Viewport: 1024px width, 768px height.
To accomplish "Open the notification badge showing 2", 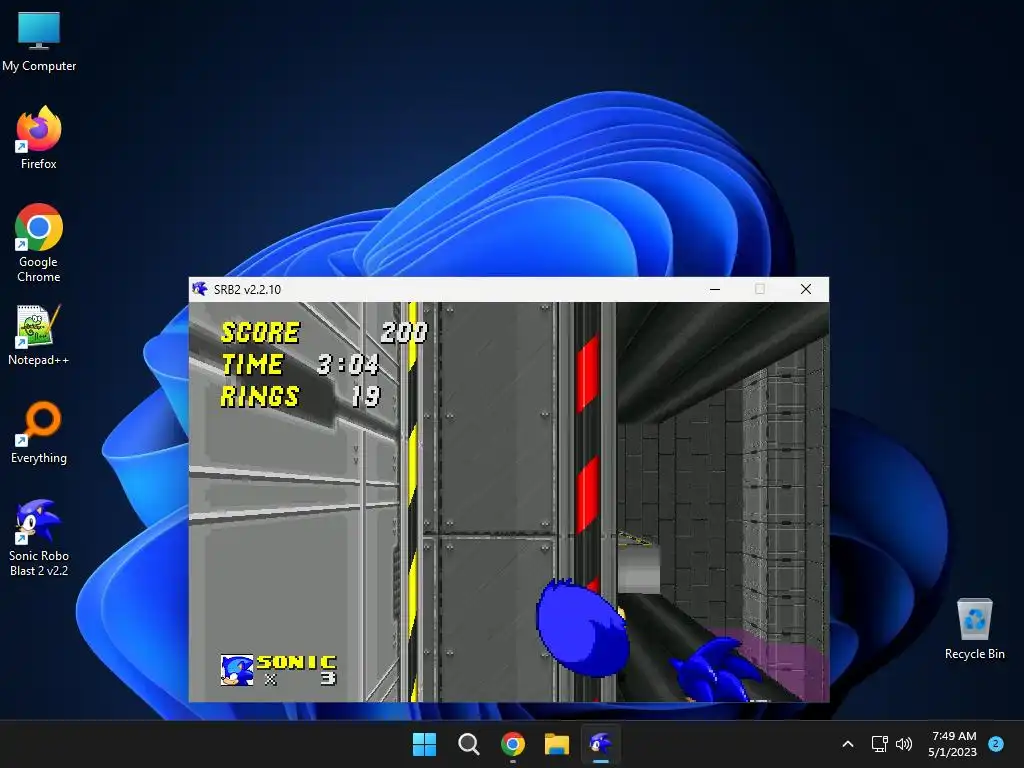I will click(996, 744).
